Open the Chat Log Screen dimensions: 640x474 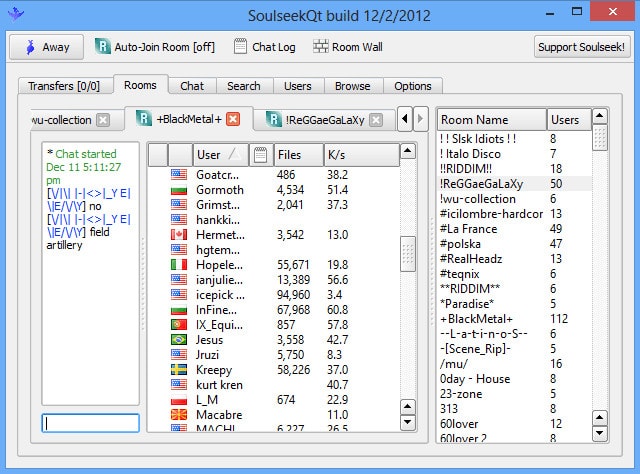(264, 47)
